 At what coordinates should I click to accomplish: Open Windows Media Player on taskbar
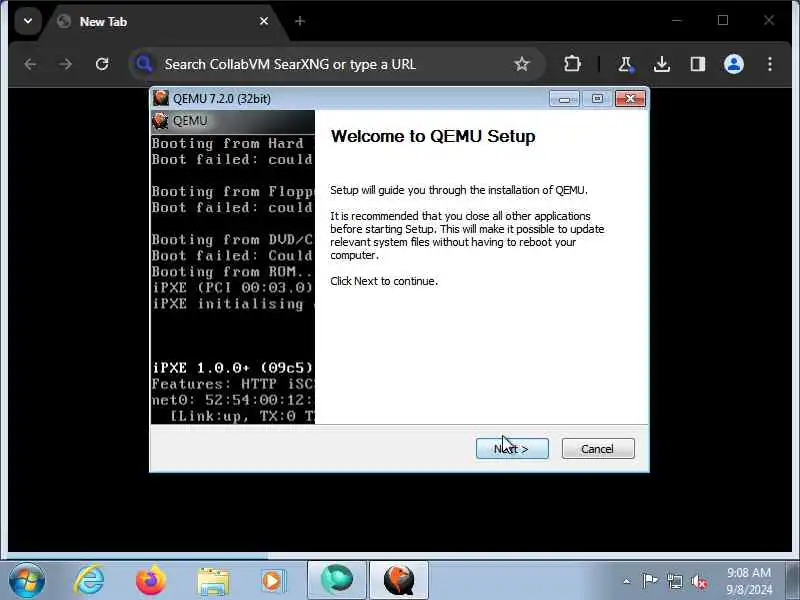tap(273, 581)
